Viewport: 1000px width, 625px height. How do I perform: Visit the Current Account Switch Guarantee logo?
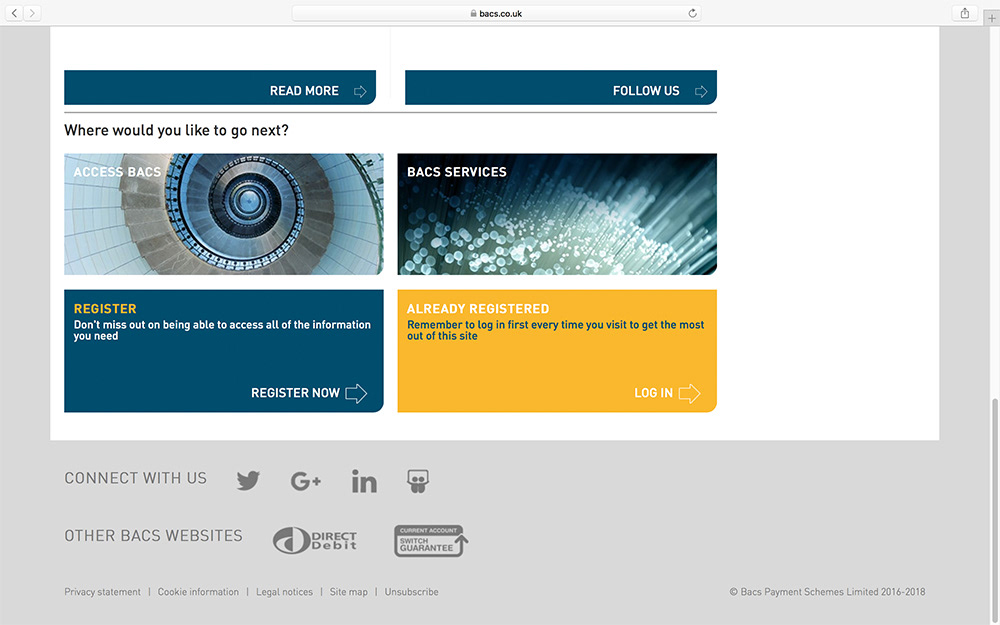(431, 541)
